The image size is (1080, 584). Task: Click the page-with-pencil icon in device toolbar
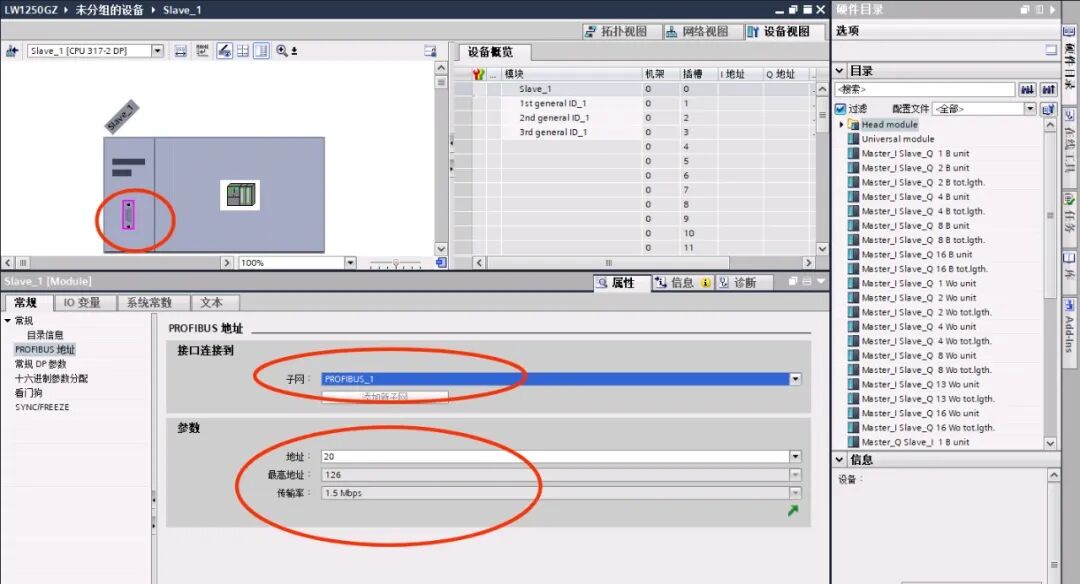tap(225, 51)
